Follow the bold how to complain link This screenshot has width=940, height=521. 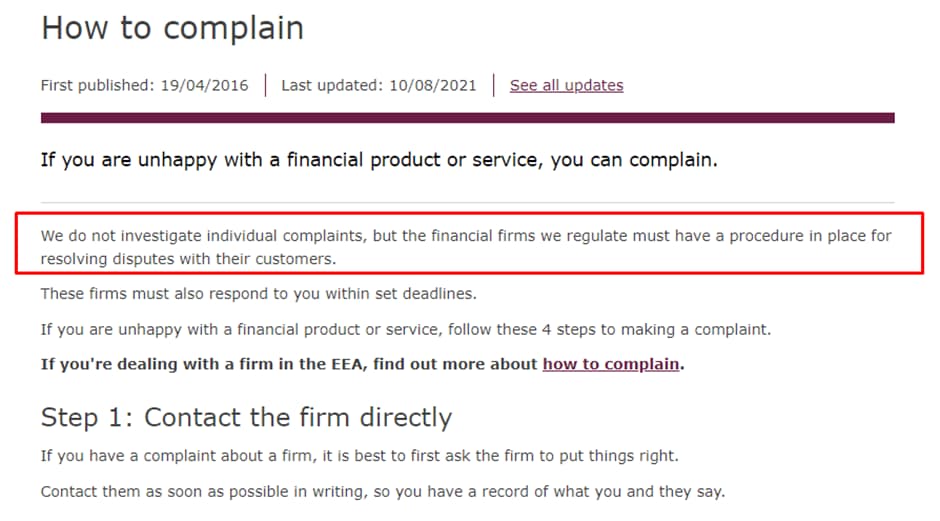611,364
